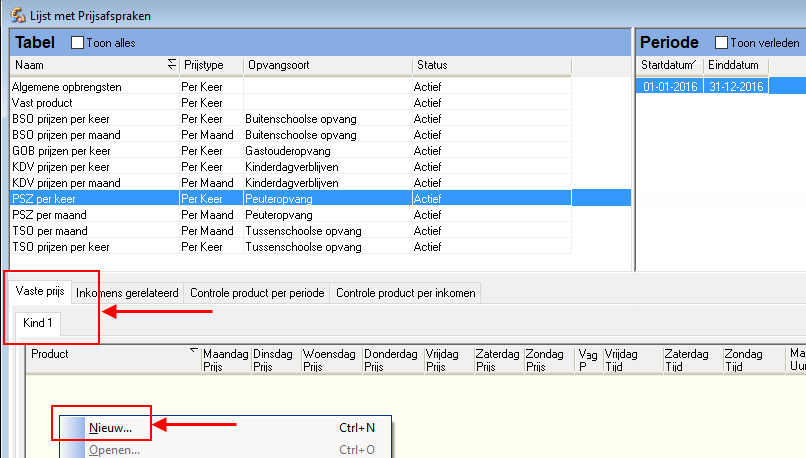This screenshot has height=458, width=806.
Task: Sort the period list by Startdatum
Action: pyautogui.click(x=668, y=65)
